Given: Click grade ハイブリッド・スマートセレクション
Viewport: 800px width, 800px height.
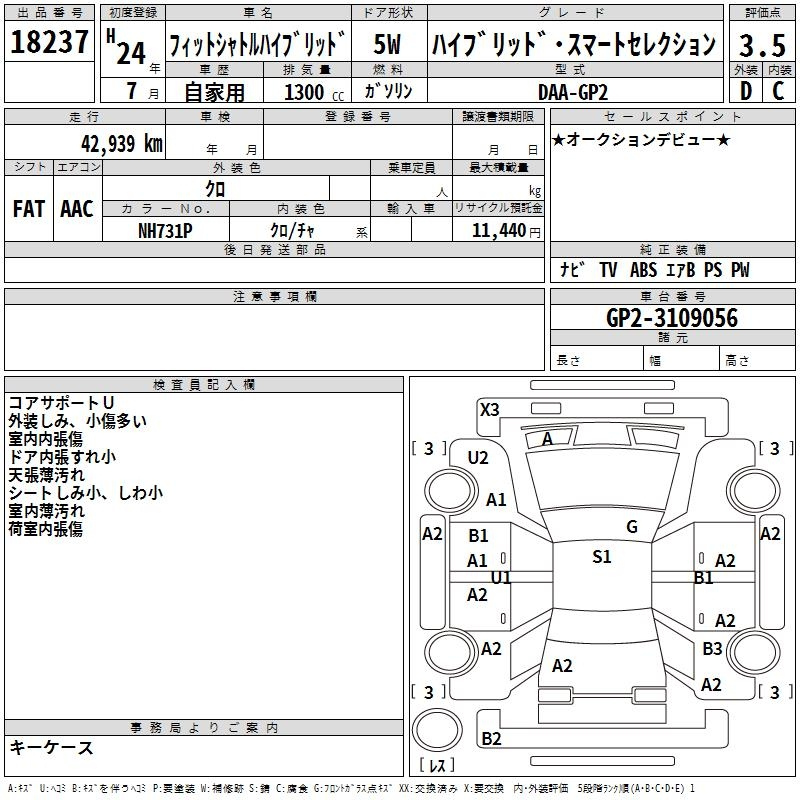Looking at the screenshot, I should (574, 44).
